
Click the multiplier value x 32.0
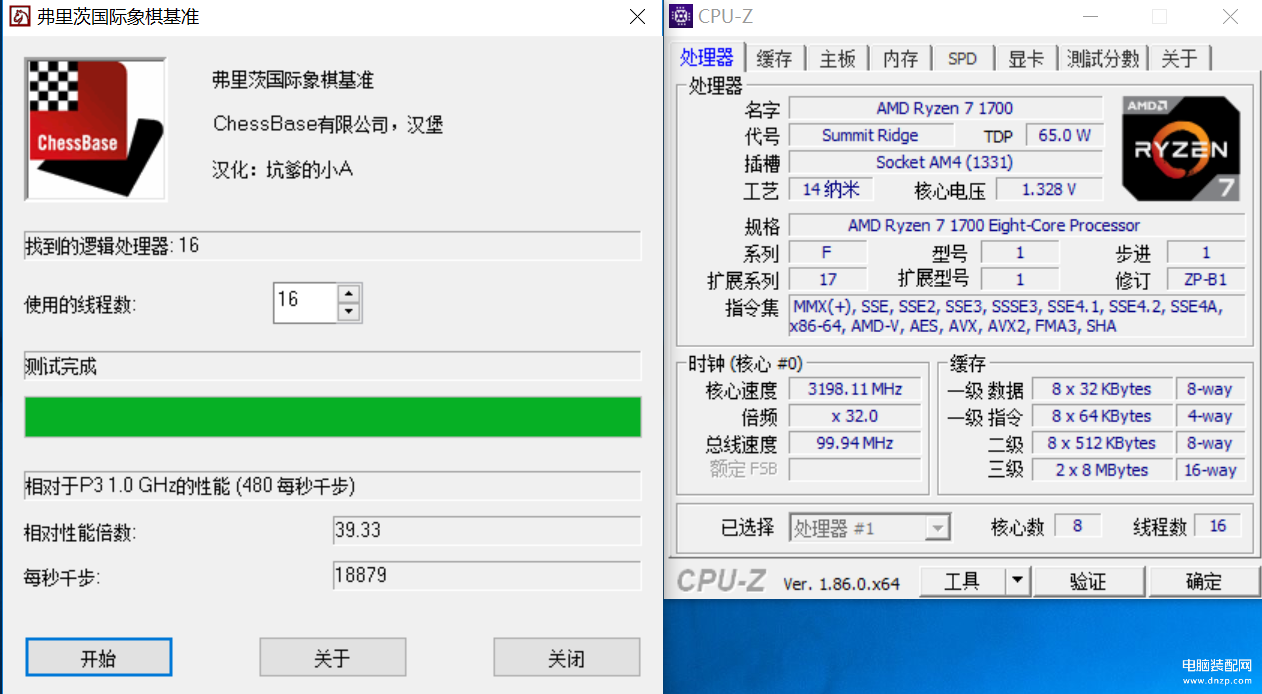855,416
